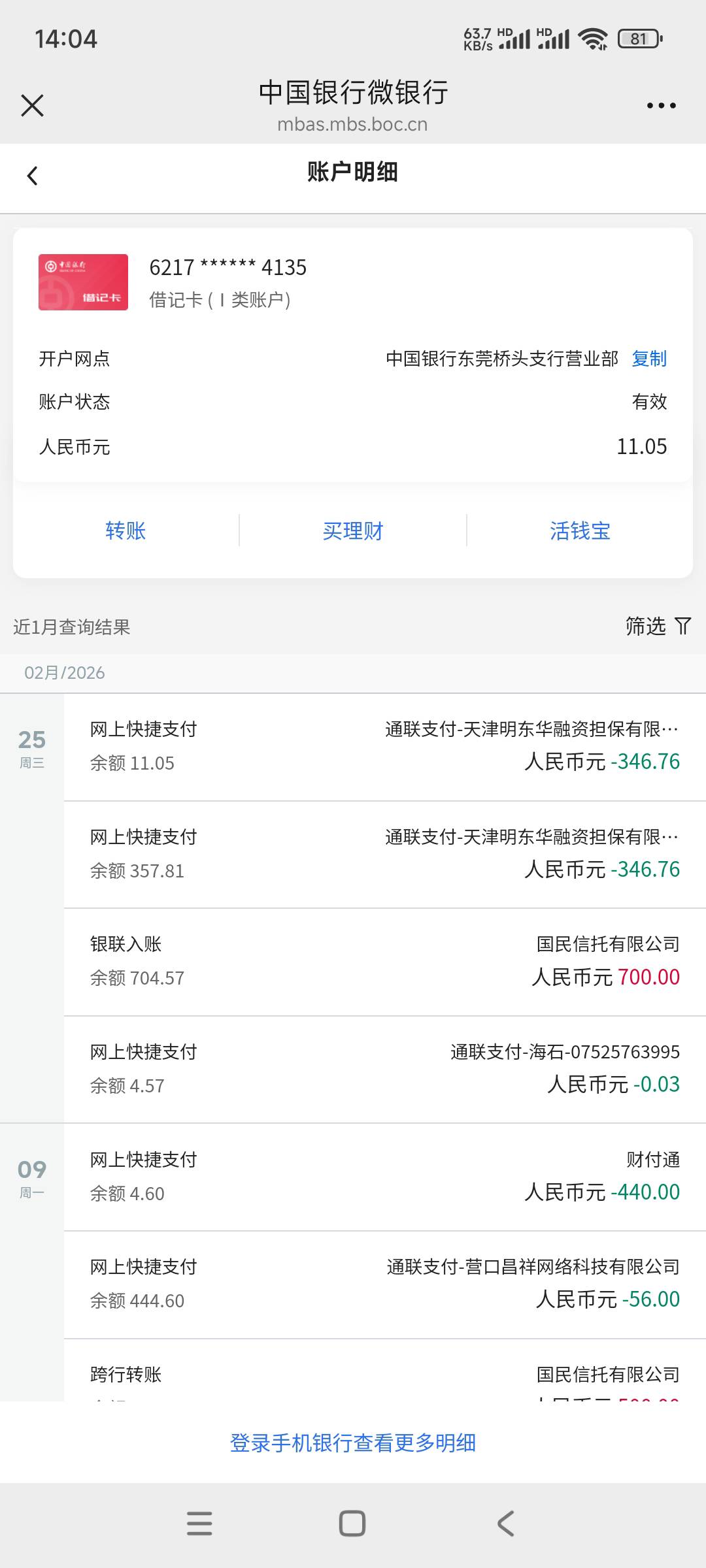Open the 通联支付-海石 -0.03 transaction
Viewport: 706px width, 1568px height.
[384, 1069]
